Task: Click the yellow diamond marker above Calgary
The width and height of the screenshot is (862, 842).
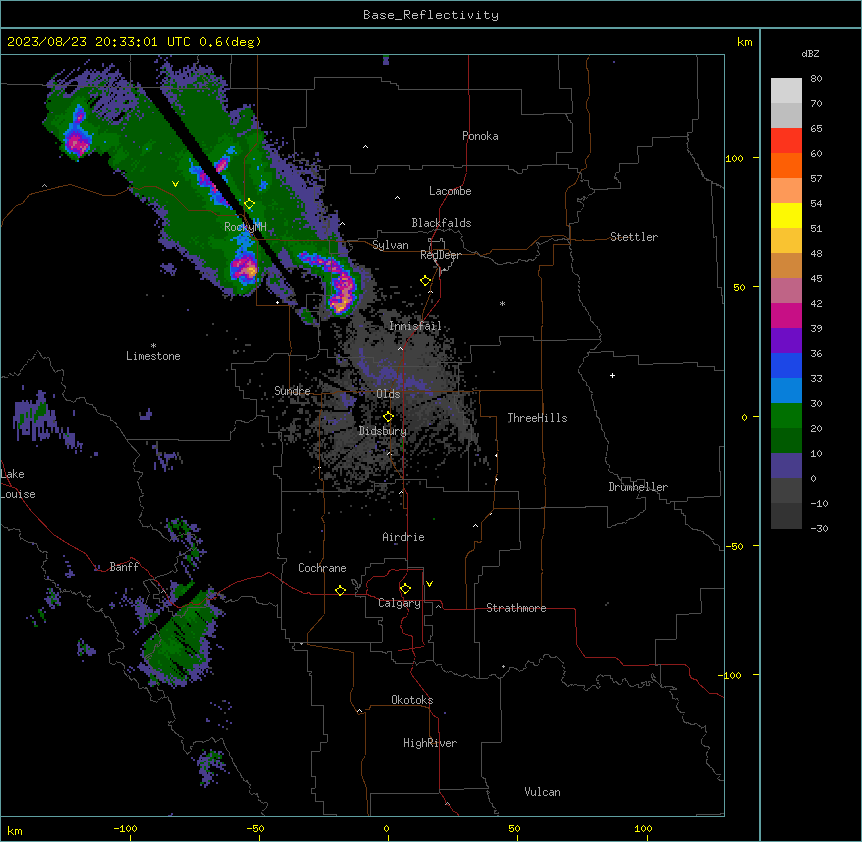Action: [405, 589]
